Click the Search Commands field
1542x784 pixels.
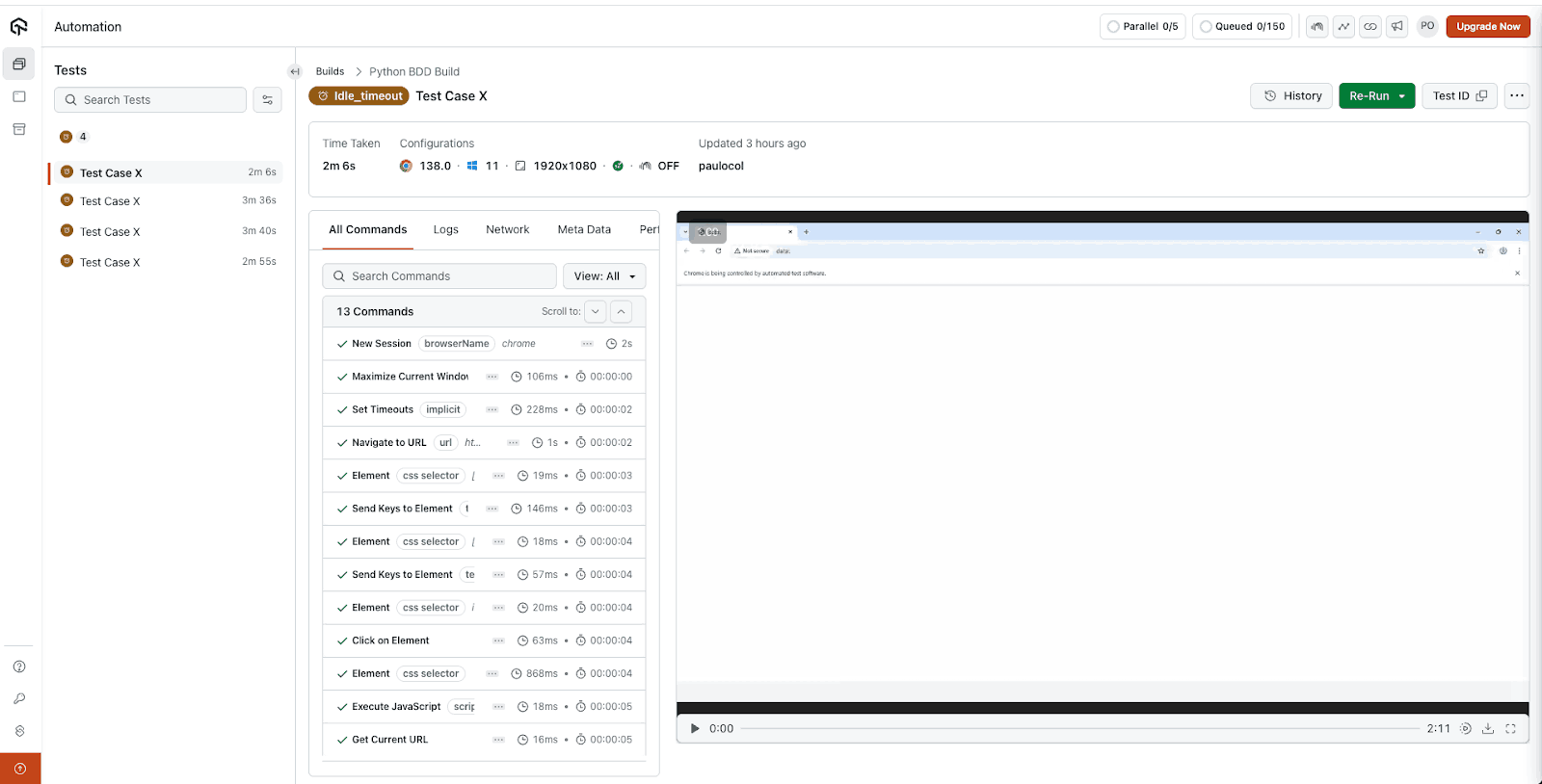pyautogui.click(x=439, y=276)
